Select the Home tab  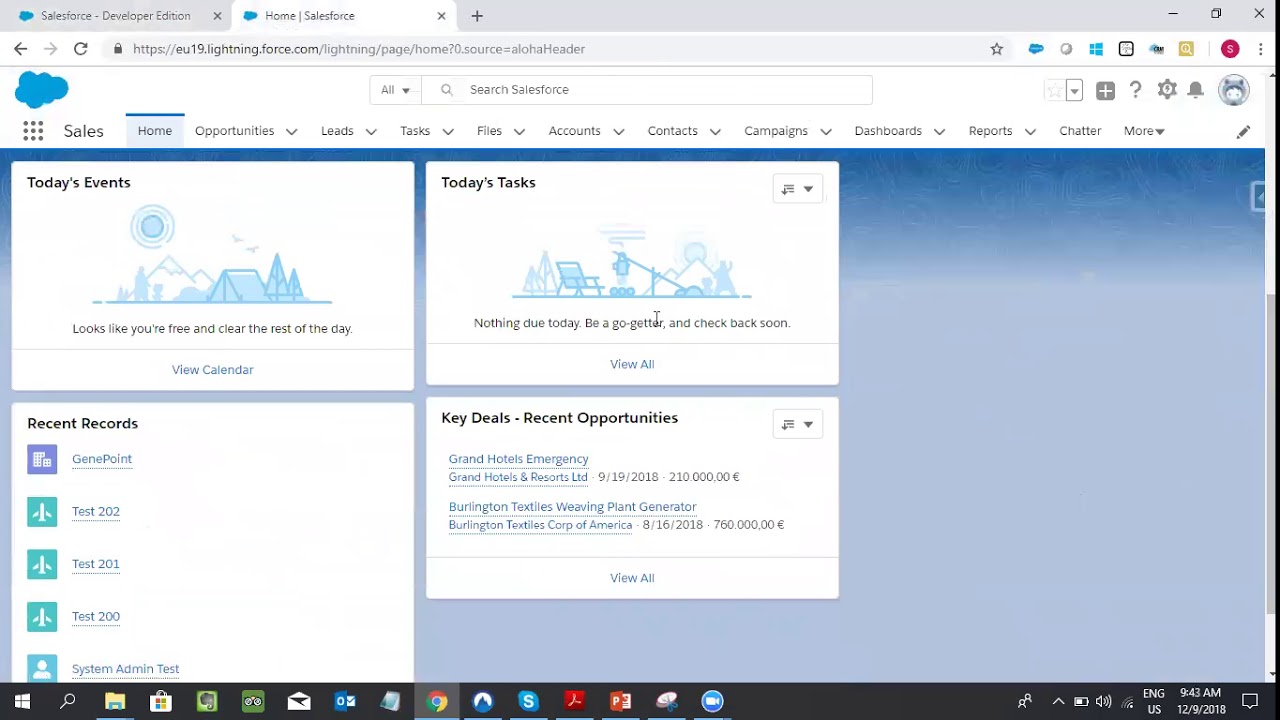coord(155,131)
